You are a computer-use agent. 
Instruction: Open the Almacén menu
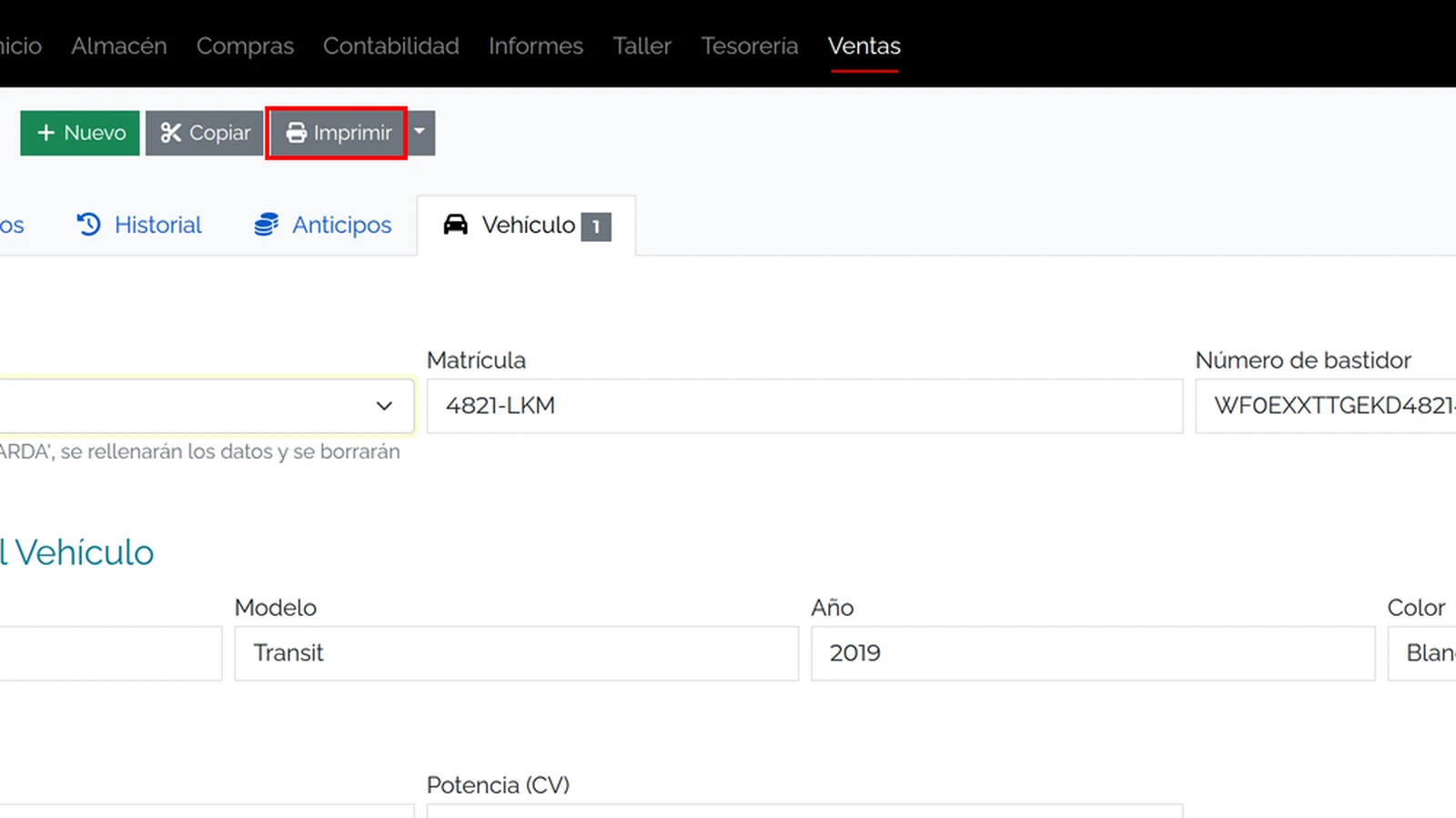click(119, 45)
